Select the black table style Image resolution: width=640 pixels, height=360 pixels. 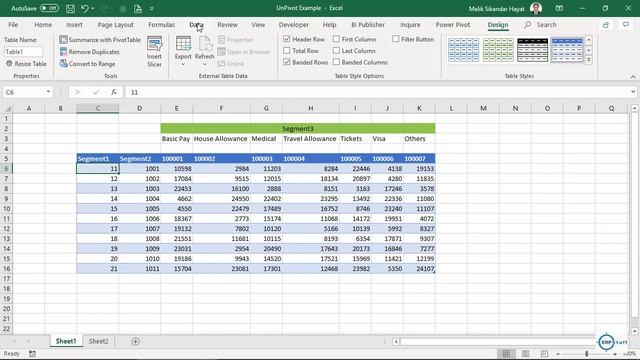pyautogui.click(x=532, y=50)
